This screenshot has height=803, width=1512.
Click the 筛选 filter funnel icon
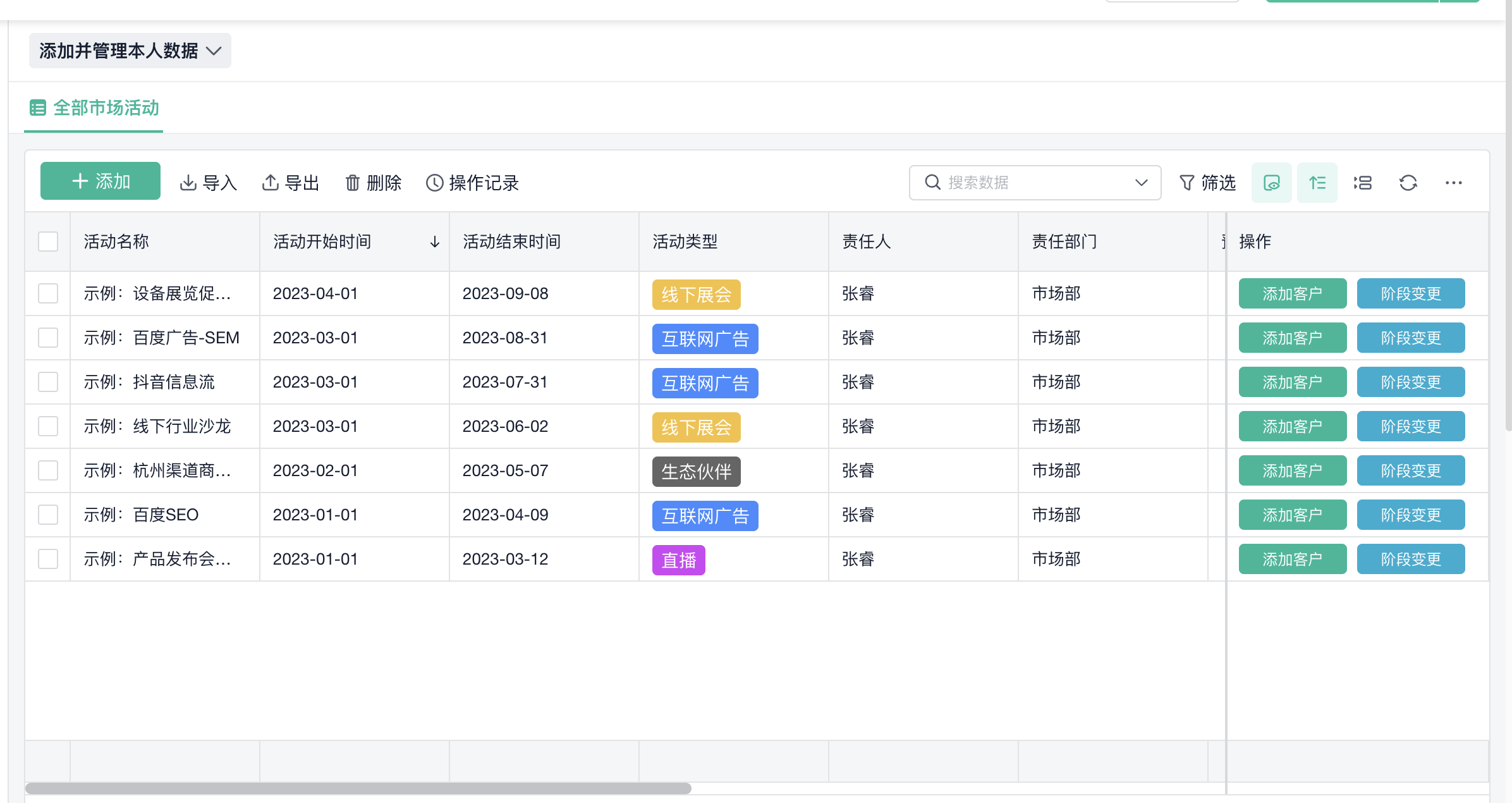pos(1187,183)
